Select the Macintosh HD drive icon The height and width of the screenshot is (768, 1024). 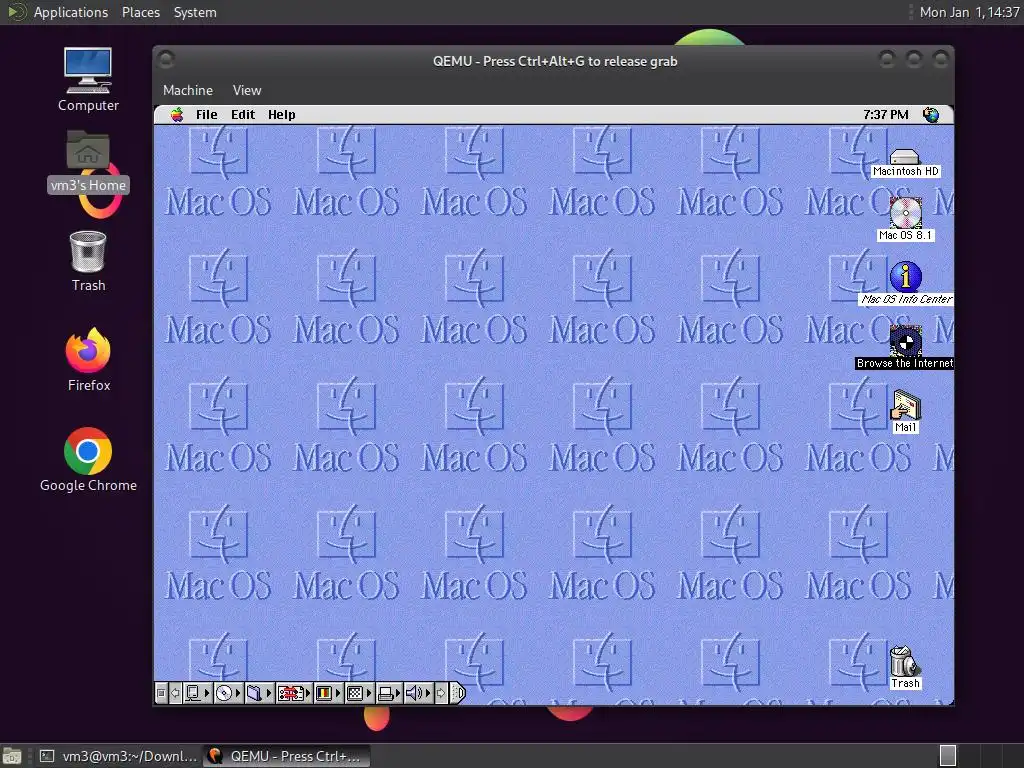pos(905,163)
